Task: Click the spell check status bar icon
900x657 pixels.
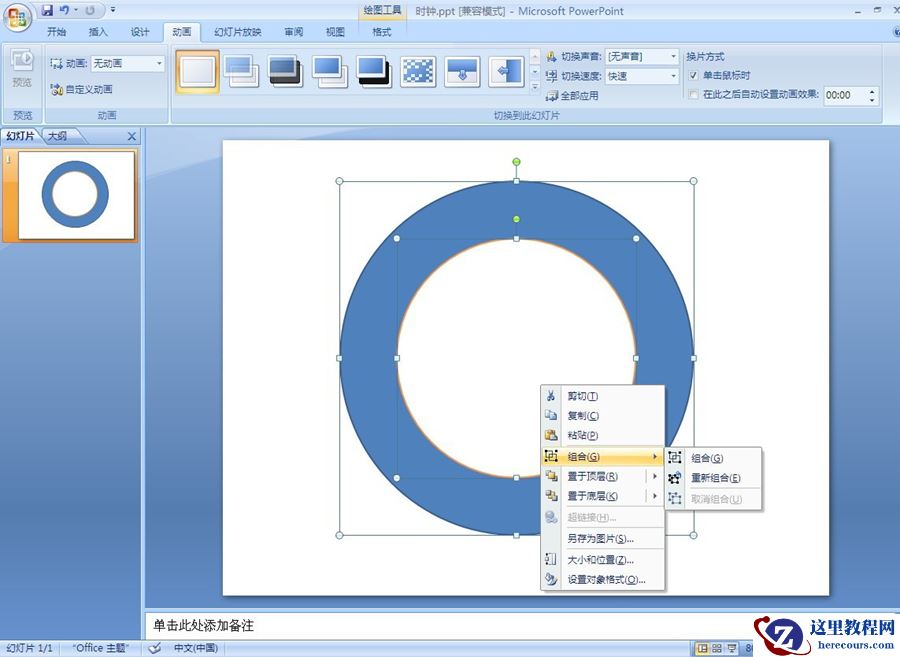Action: 155,648
